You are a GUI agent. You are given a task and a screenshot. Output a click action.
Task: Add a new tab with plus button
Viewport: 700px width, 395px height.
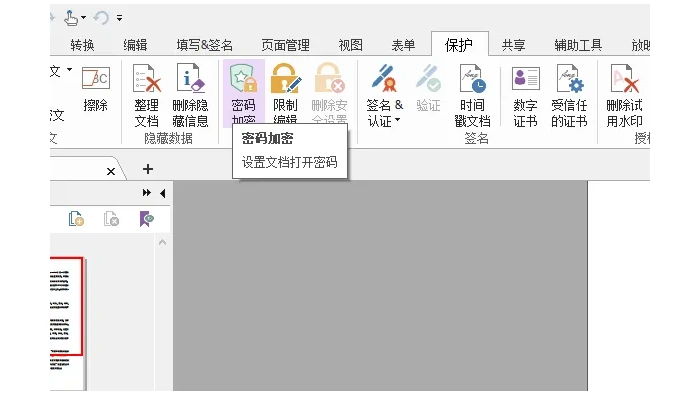[148, 169]
